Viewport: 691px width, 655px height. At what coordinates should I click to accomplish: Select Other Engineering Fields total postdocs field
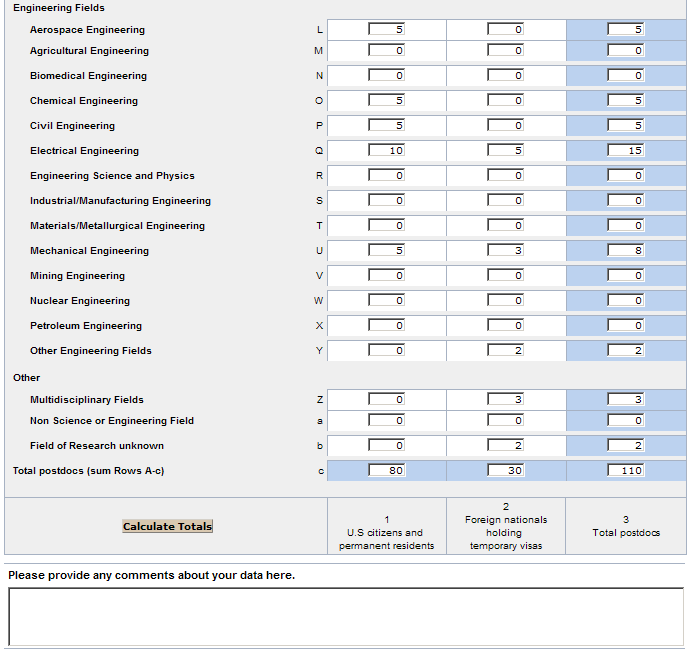[x=625, y=350]
